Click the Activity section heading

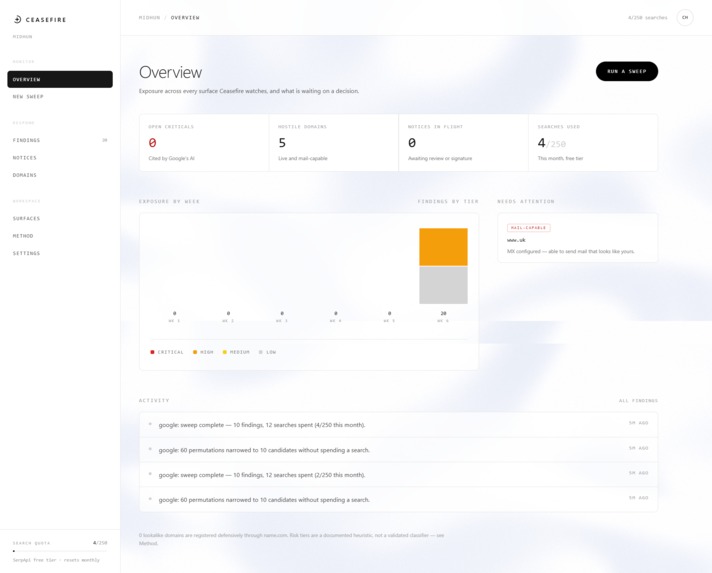(x=154, y=400)
